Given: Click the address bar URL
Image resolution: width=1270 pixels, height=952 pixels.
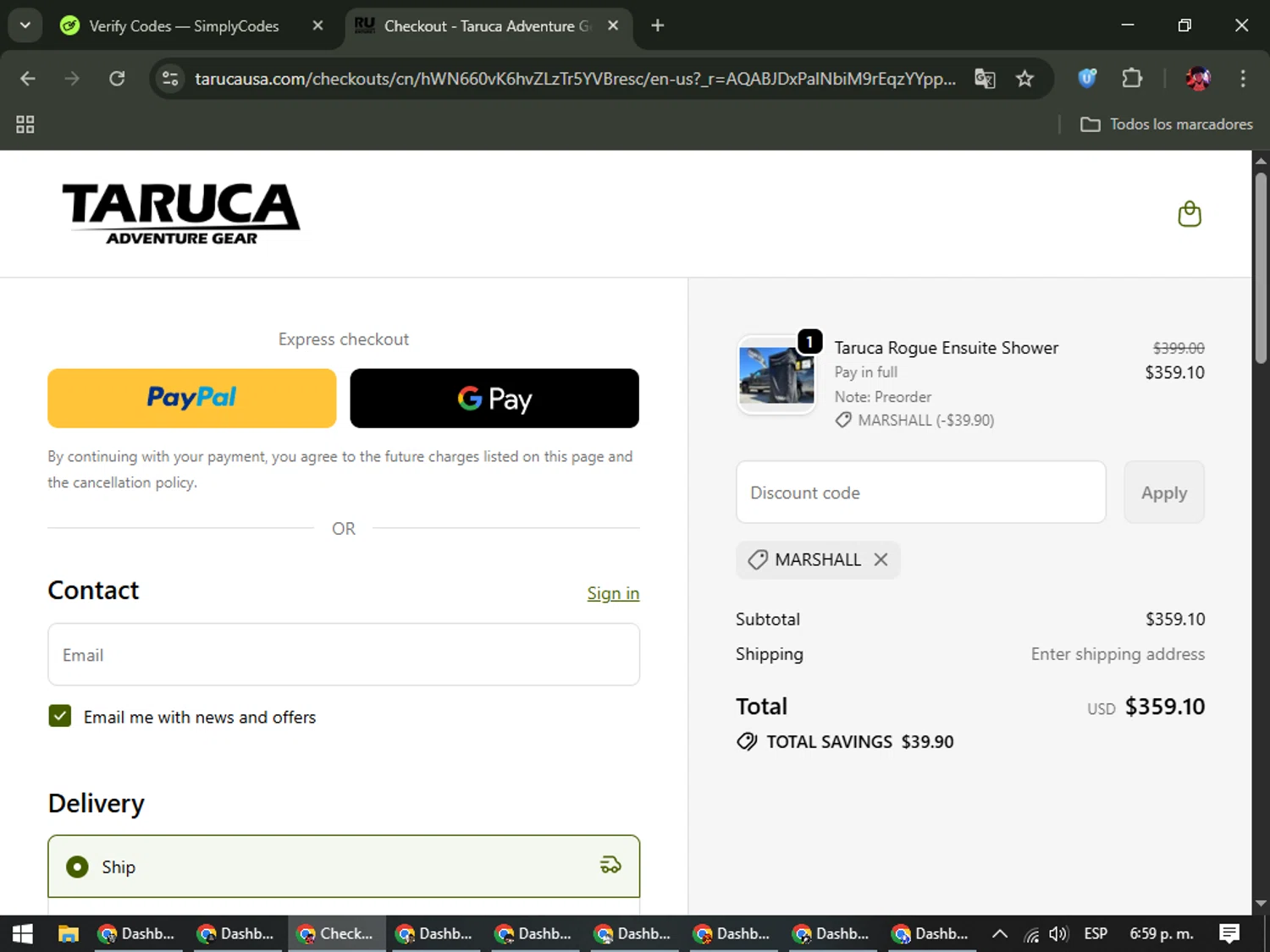Looking at the screenshot, I should 575,79.
